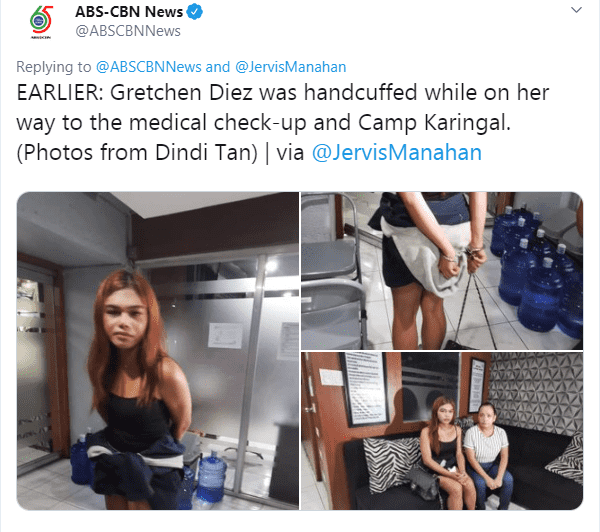Open the bottom-right couch photo
This screenshot has width=600, height=532.
442,431
